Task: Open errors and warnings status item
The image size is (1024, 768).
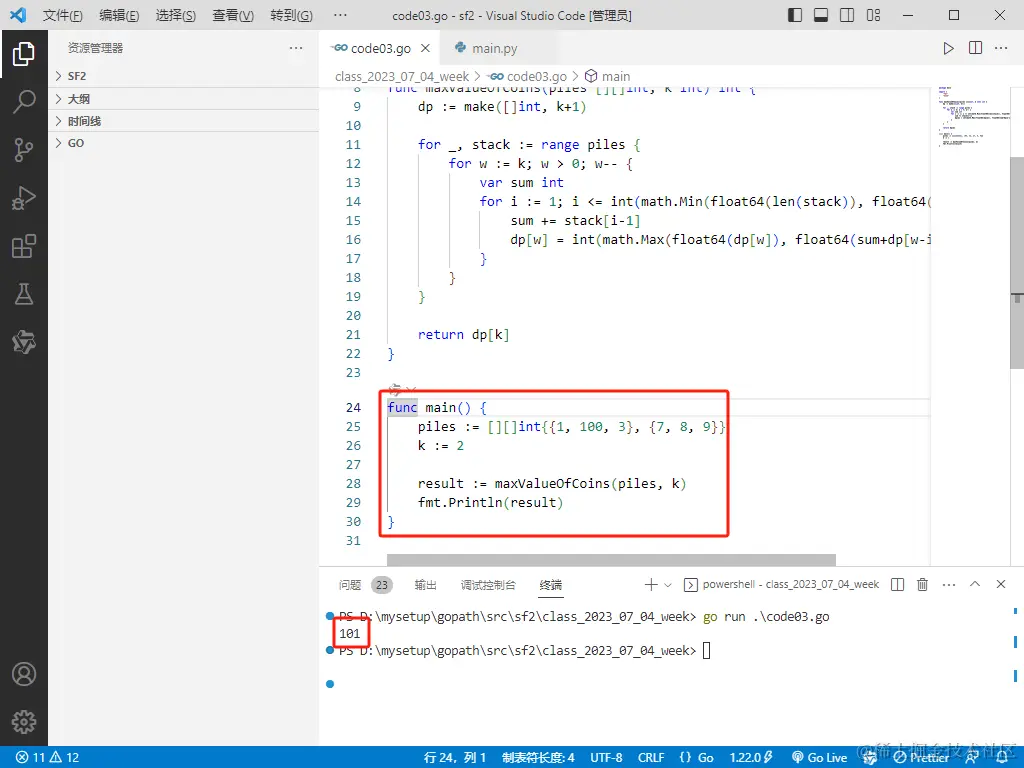Action: (47, 758)
